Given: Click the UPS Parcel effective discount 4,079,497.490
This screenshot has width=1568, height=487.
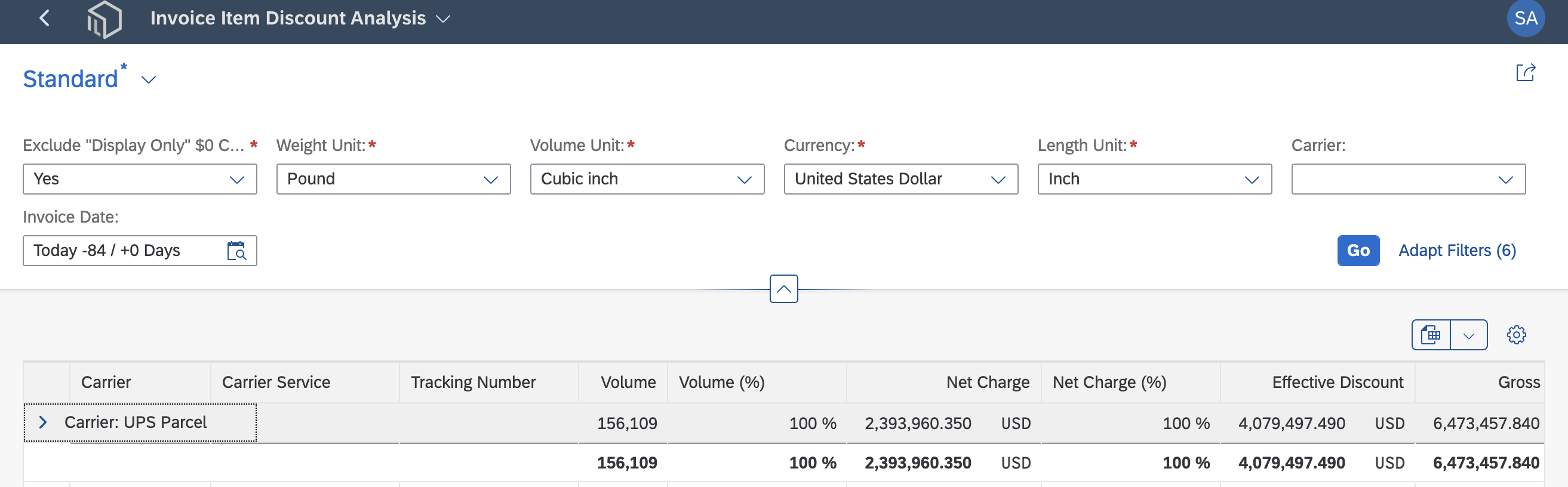Looking at the screenshot, I should (1292, 424).
